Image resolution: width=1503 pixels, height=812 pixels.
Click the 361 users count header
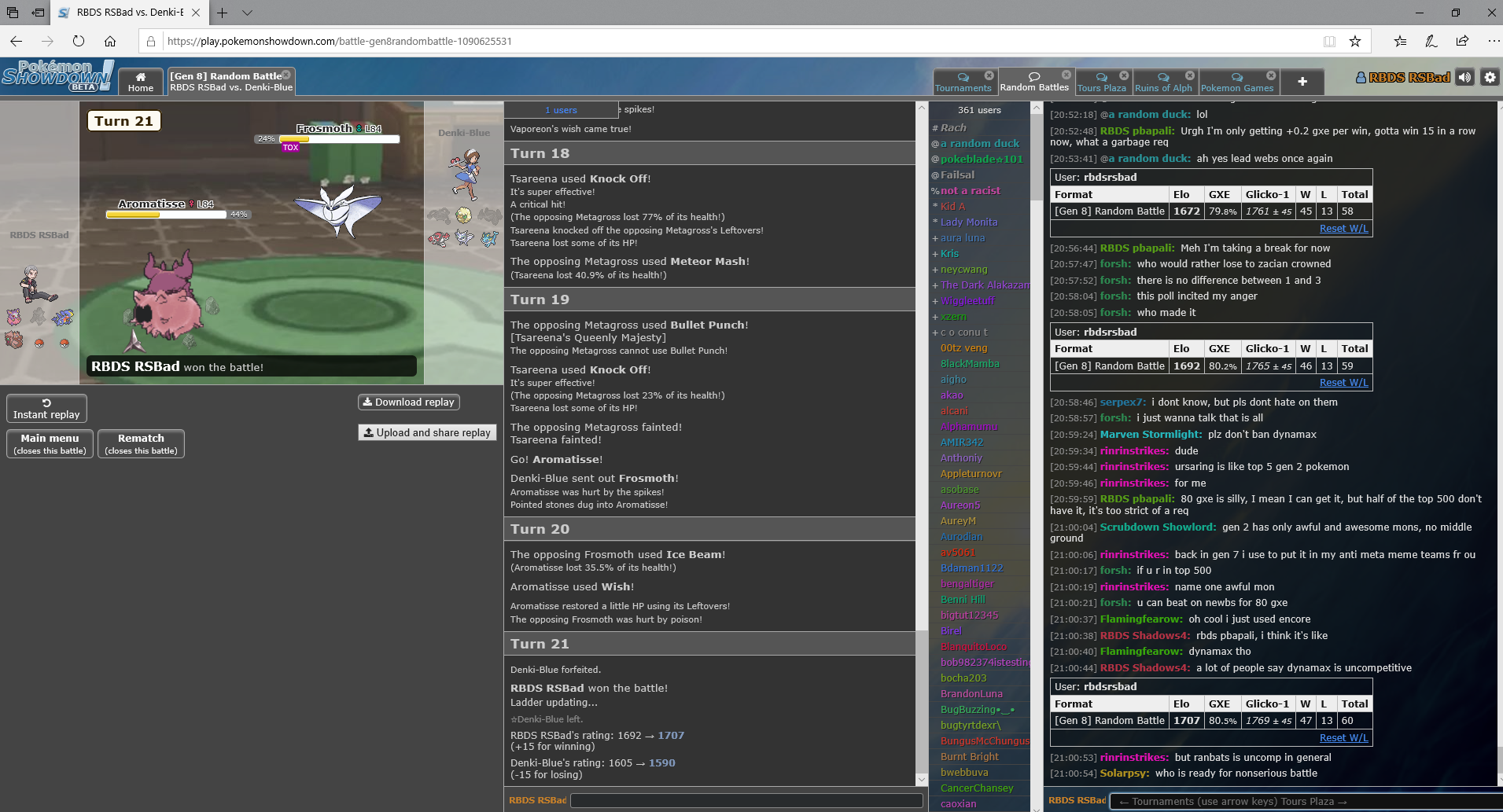click(x=979, y=110)
